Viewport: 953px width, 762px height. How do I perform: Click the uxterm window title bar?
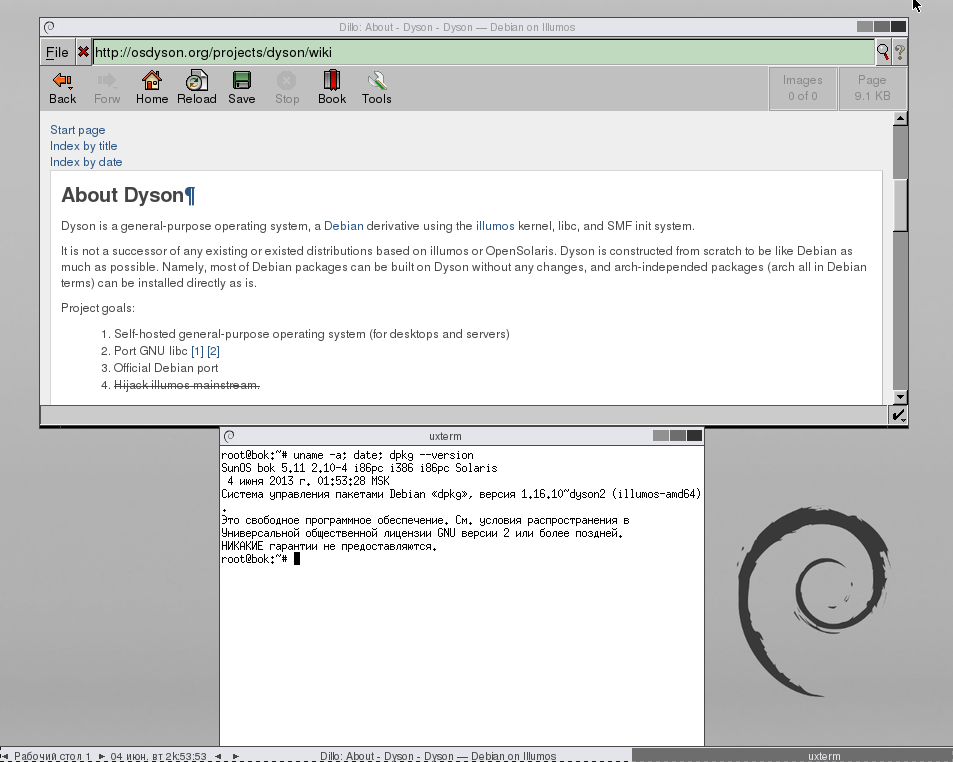[445, 436]
